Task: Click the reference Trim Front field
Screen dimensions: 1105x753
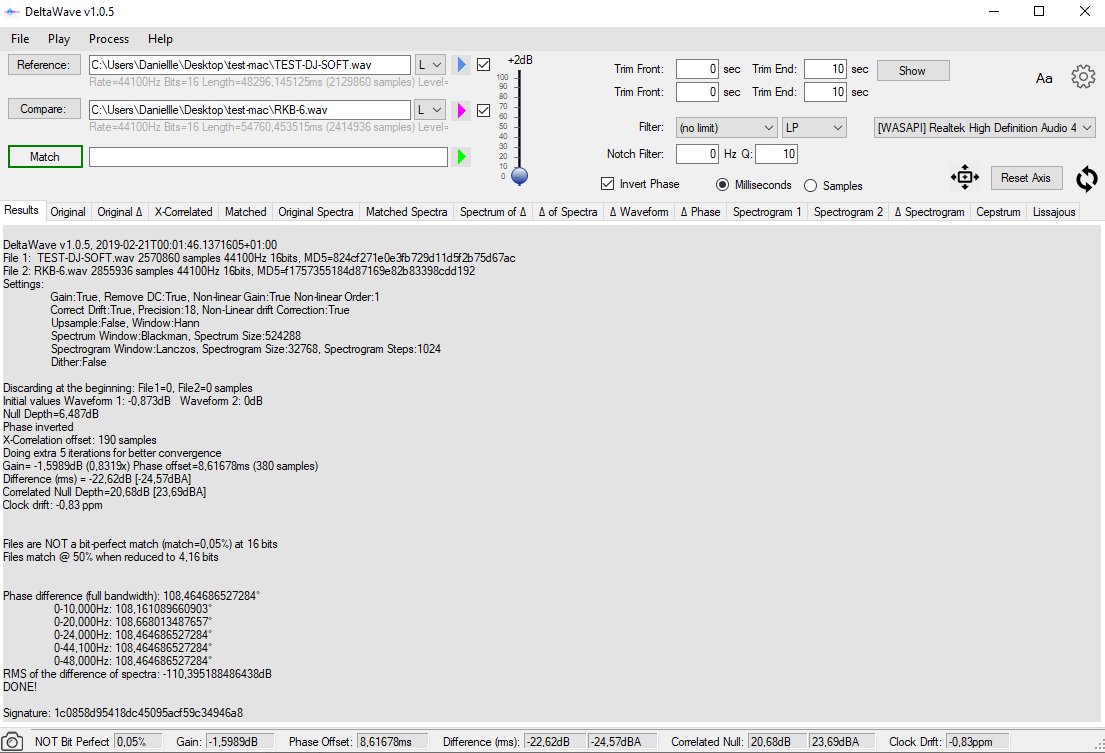Action: click(697, 69)
